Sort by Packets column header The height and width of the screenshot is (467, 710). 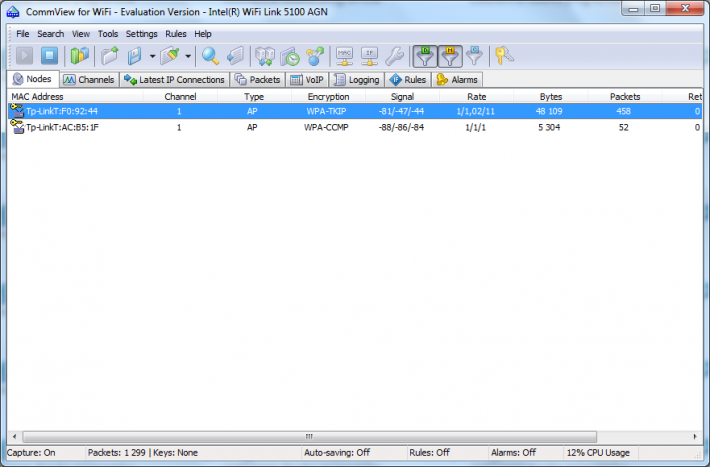coord(625,96)
